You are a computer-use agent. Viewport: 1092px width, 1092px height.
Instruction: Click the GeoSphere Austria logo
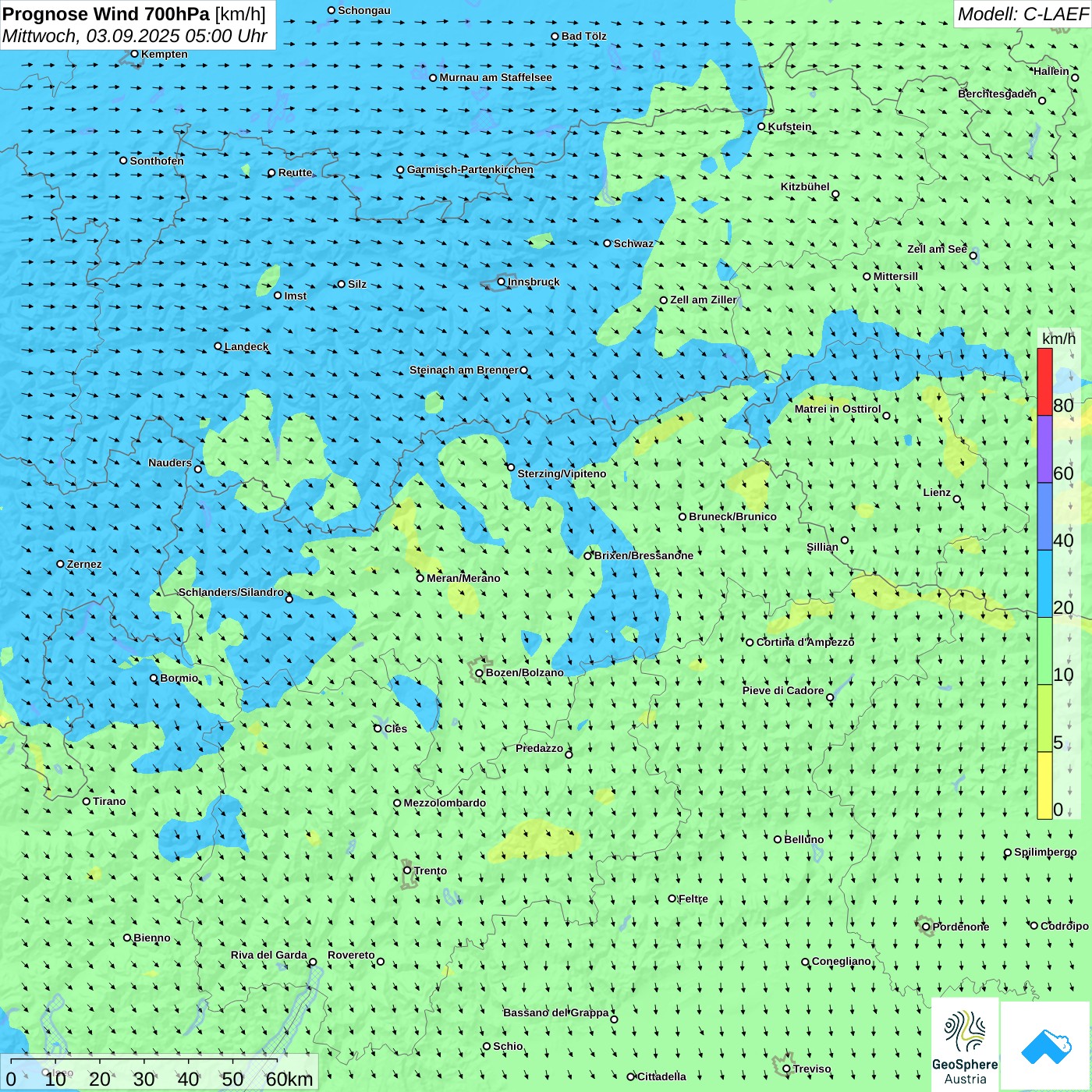coord(965,1044)
